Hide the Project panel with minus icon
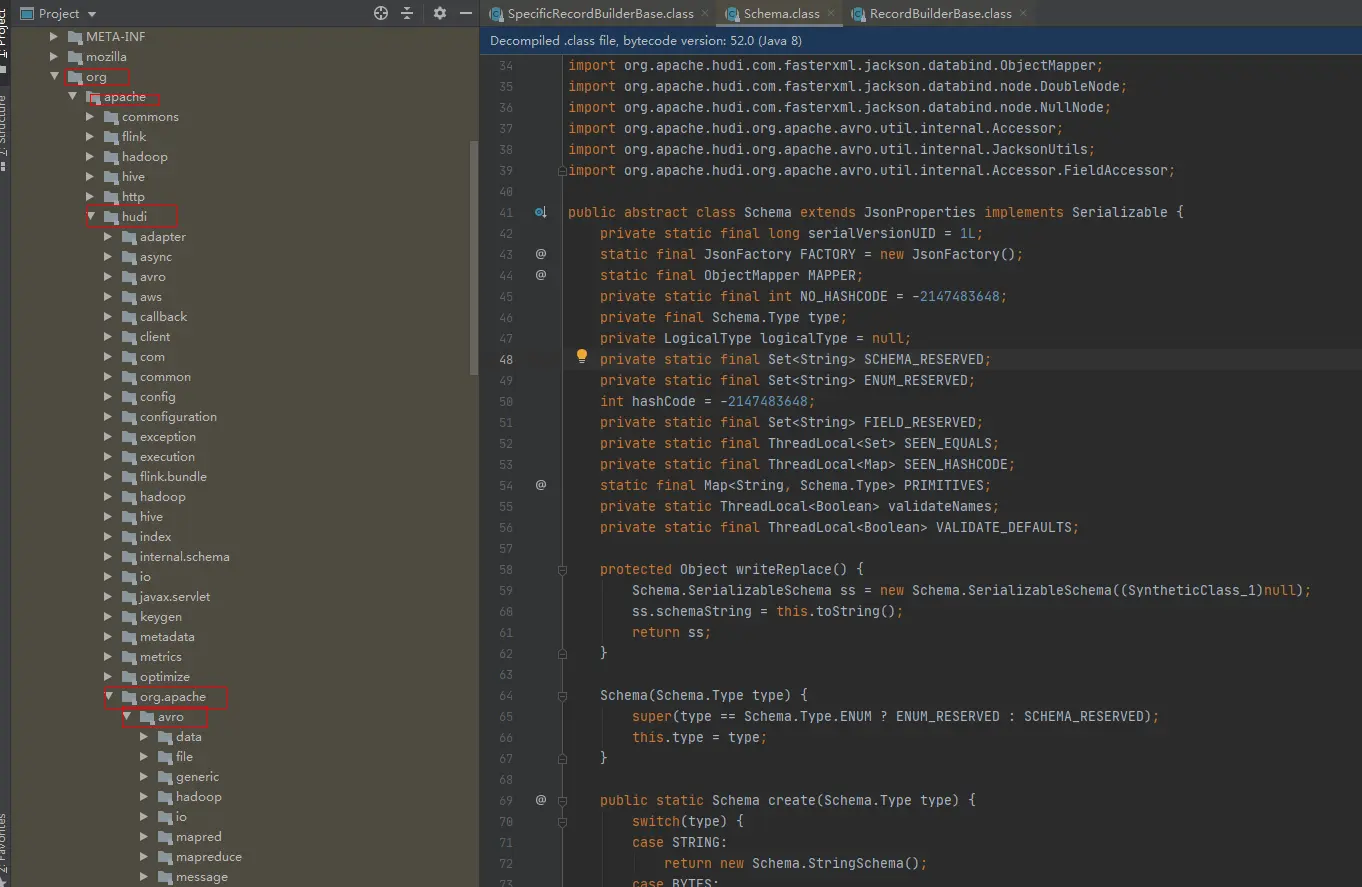1362x887 pixels. click(x=465, y=13)
